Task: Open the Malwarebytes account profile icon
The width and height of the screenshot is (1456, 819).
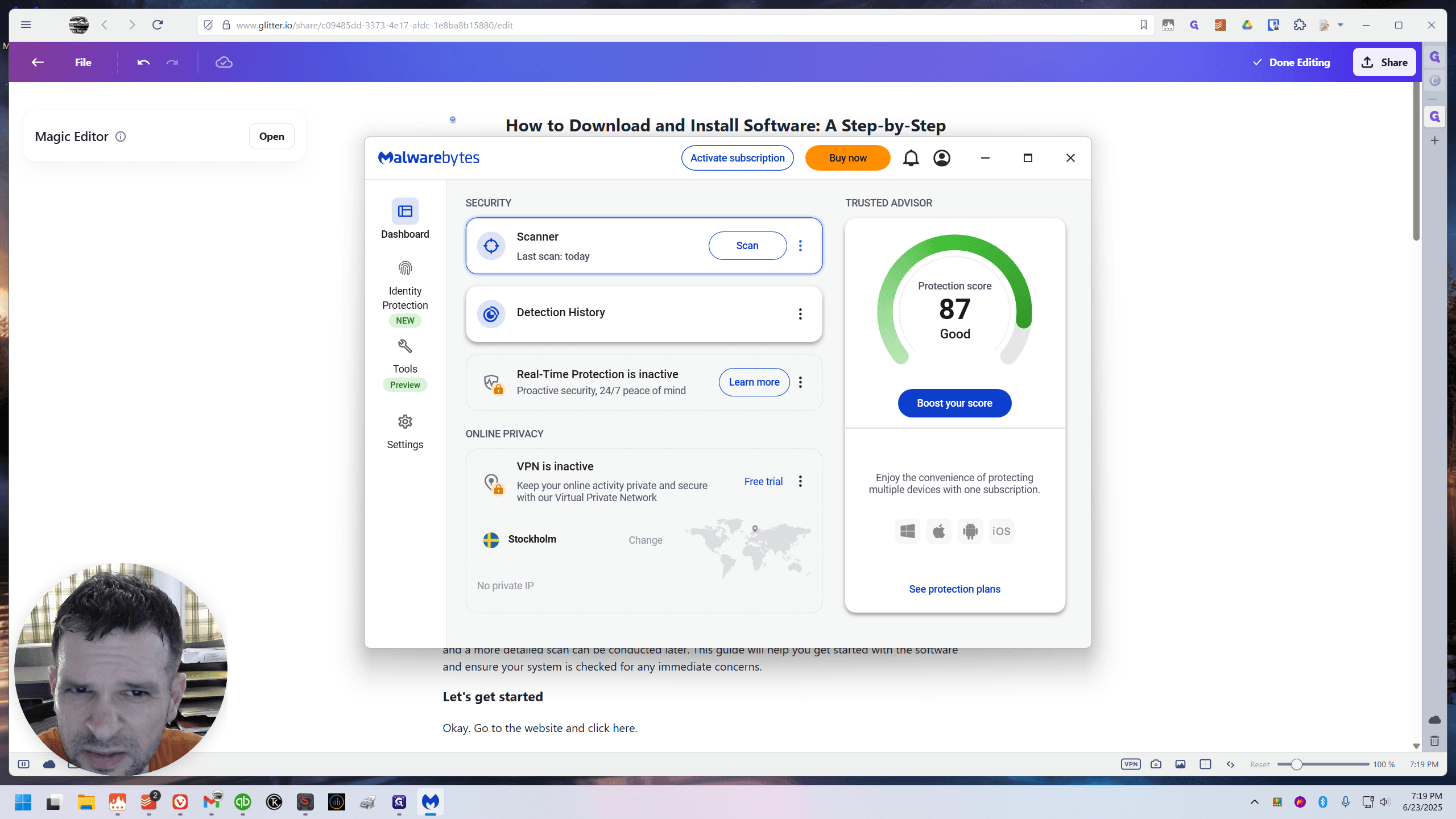Action: [942, 158]
